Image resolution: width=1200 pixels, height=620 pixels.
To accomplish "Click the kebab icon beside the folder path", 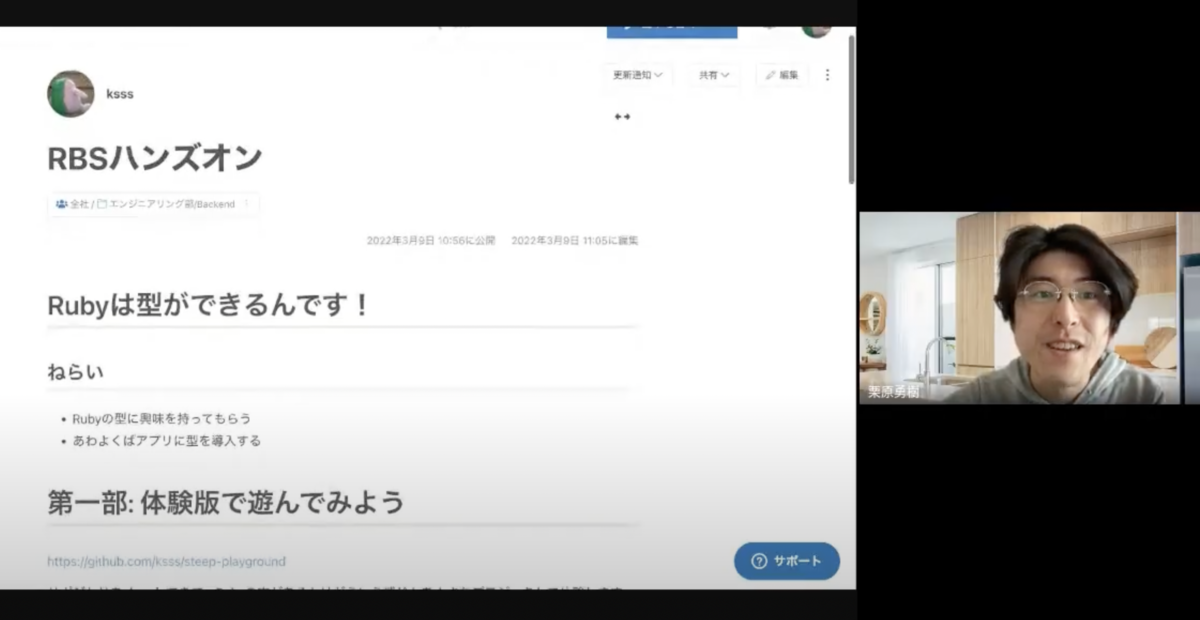I will 247,204.
